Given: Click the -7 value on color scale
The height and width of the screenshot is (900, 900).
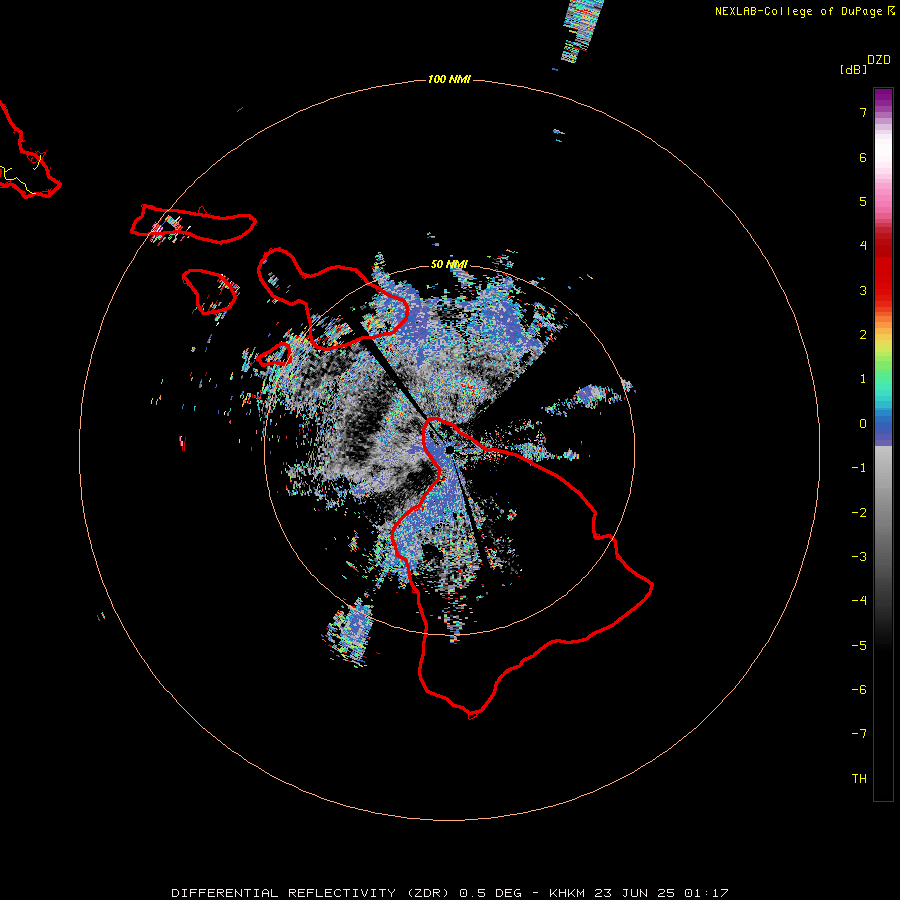Looking at the screenshot, I should point(859,734).
